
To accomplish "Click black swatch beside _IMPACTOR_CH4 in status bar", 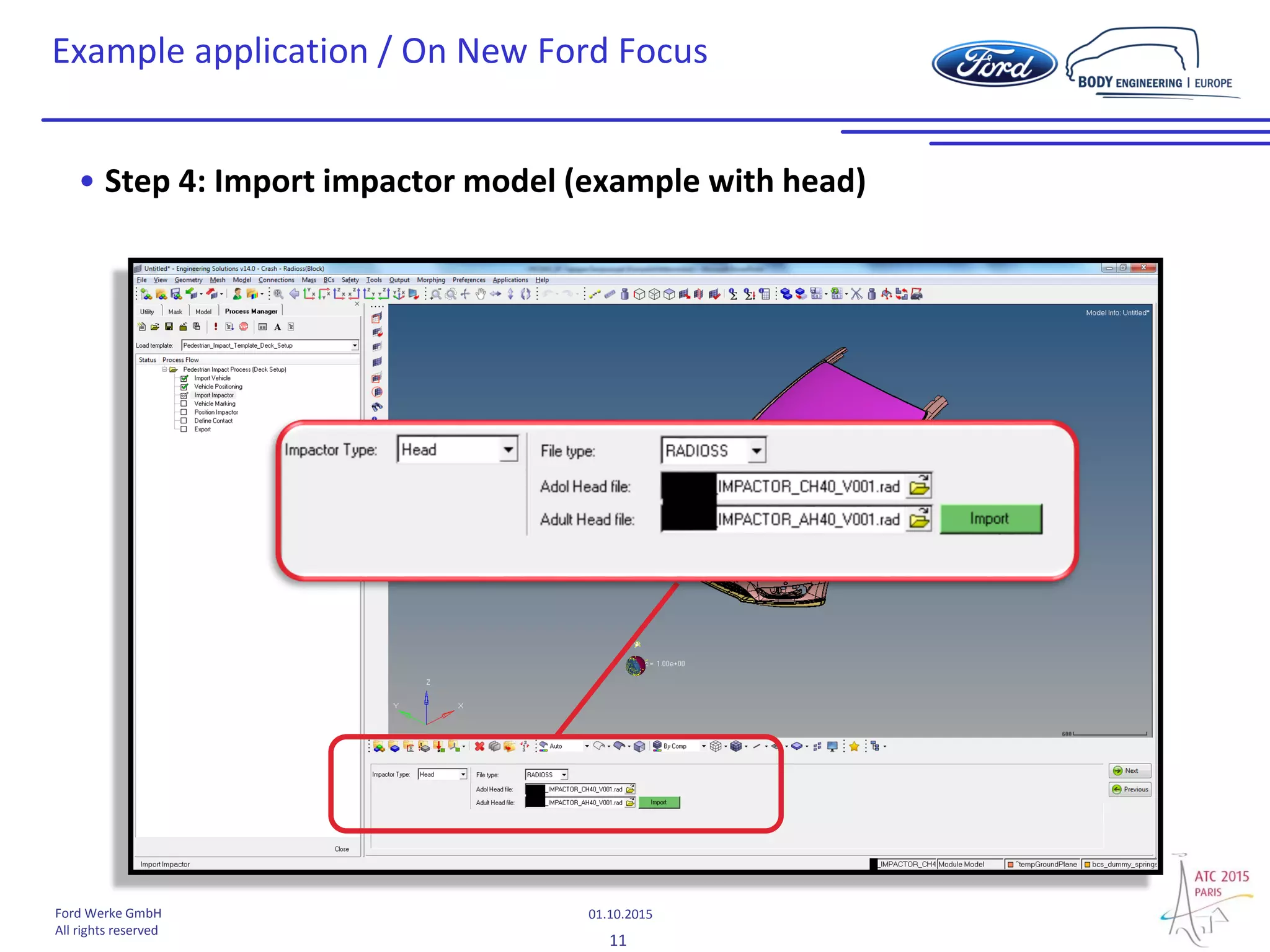I will (x=874, y=865).
